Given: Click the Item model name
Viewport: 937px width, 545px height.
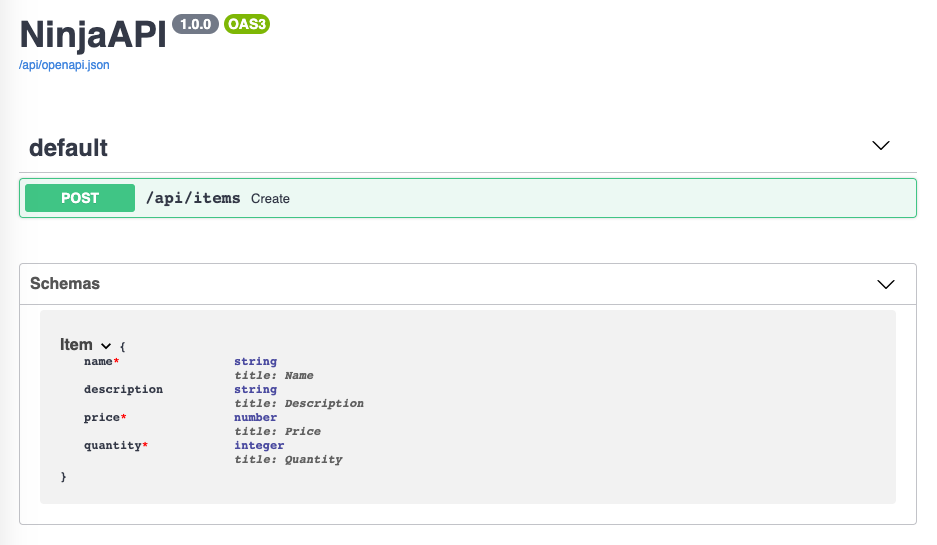Looking at the screenshot, I should (76, 344).
